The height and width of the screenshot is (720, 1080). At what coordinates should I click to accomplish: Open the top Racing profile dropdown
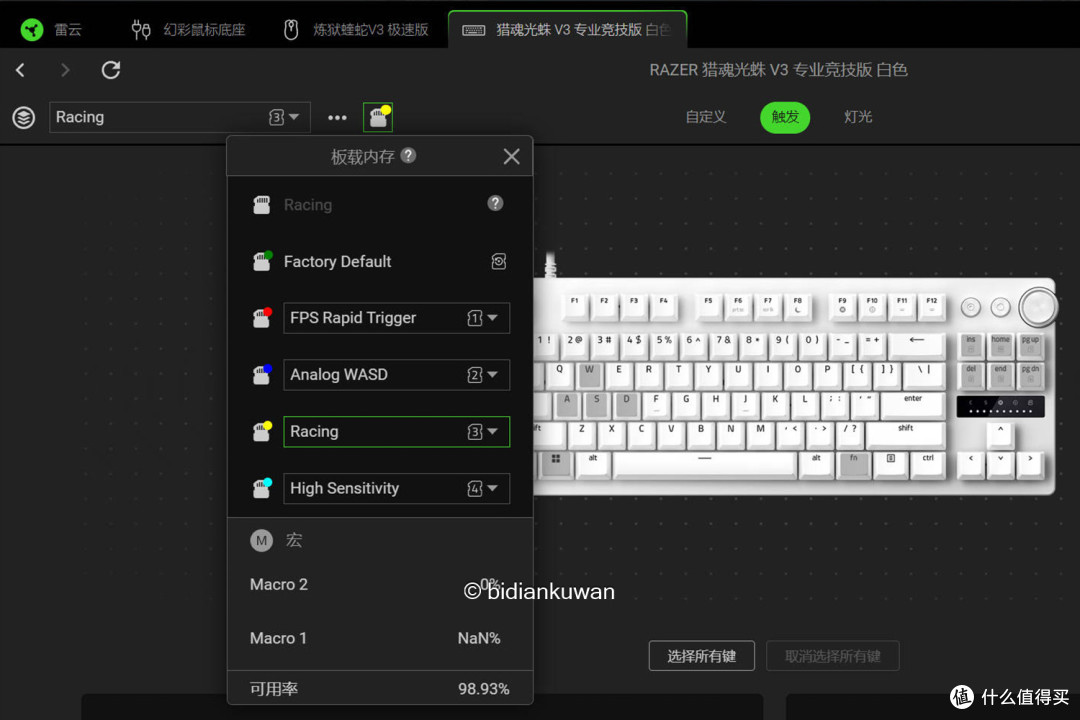180,117
